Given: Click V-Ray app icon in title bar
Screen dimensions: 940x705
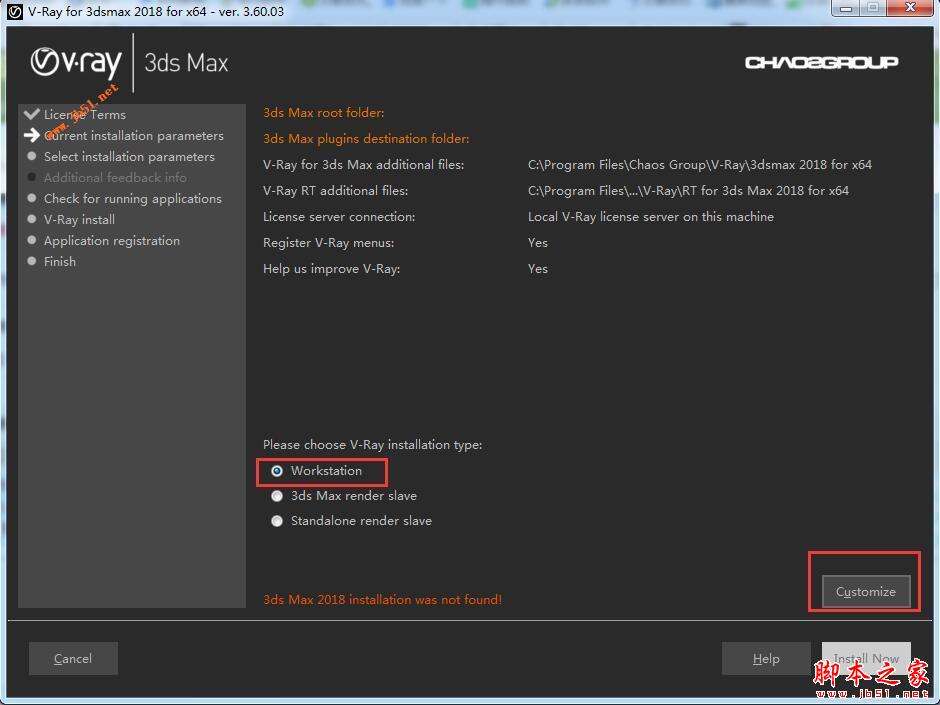Looking at the screenshot, I should 14,11.
